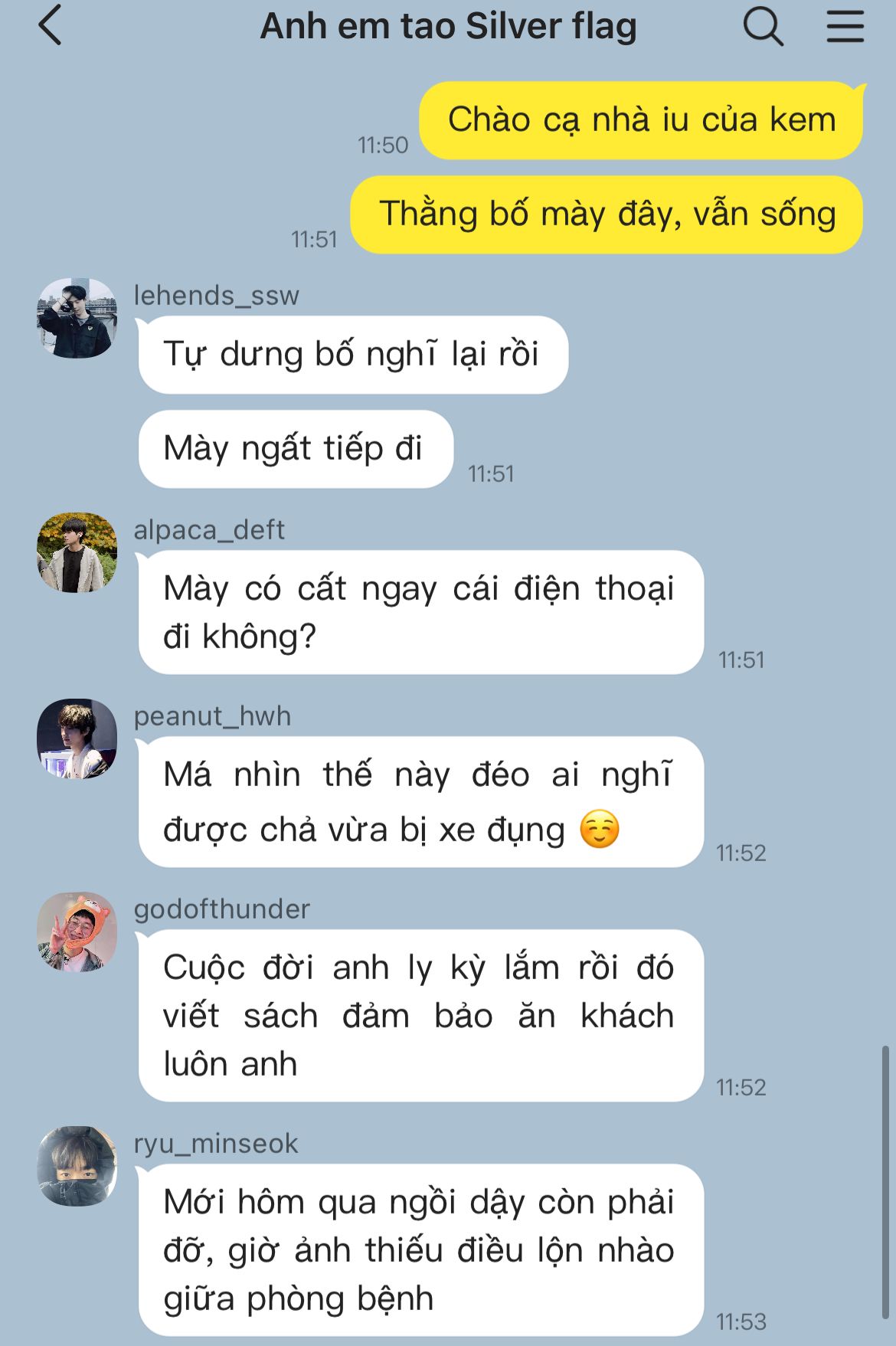Tap godofthunder profile avatar

tap(77, 932)
